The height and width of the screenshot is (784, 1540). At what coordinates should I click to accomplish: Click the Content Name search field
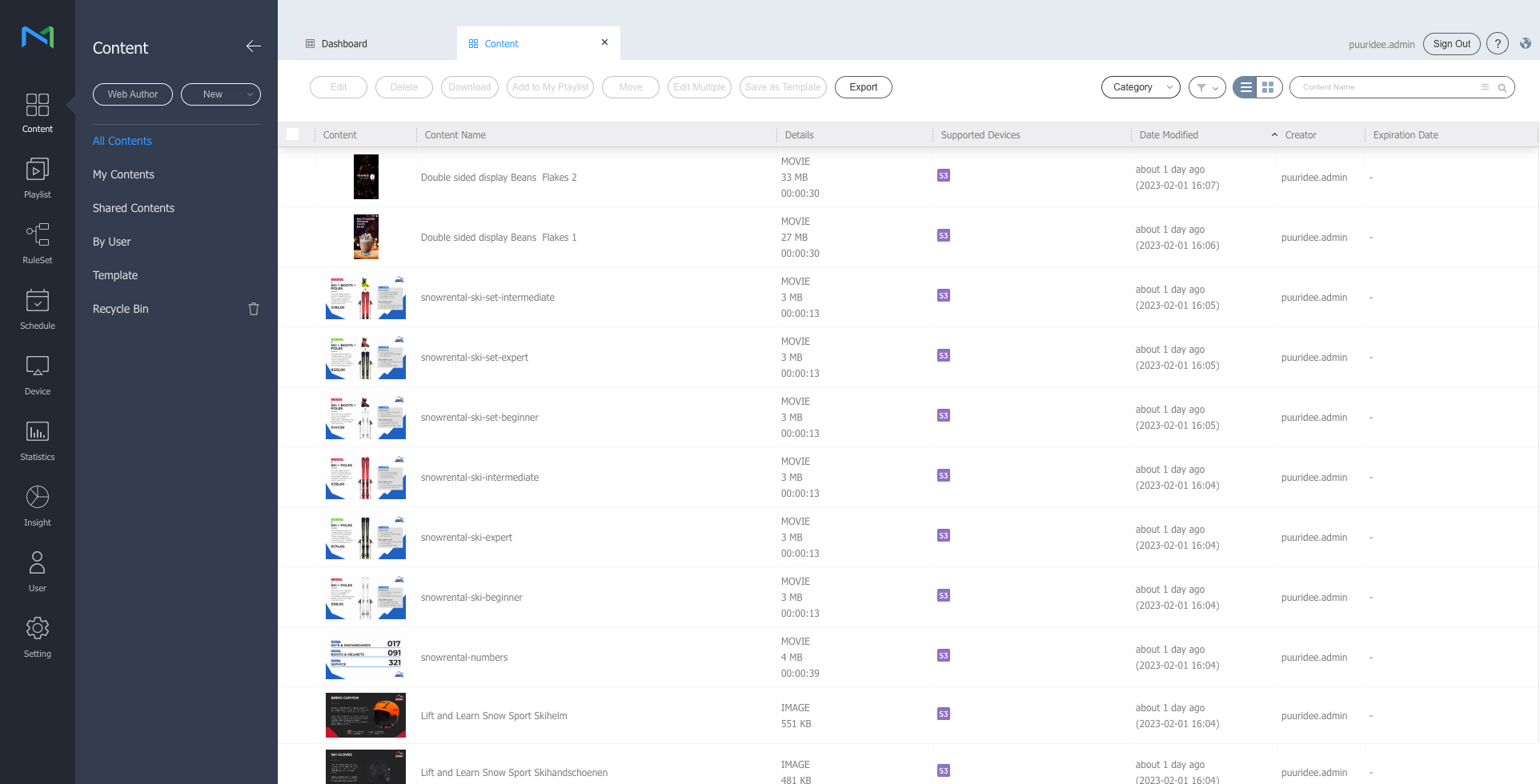coord(1389,87)
